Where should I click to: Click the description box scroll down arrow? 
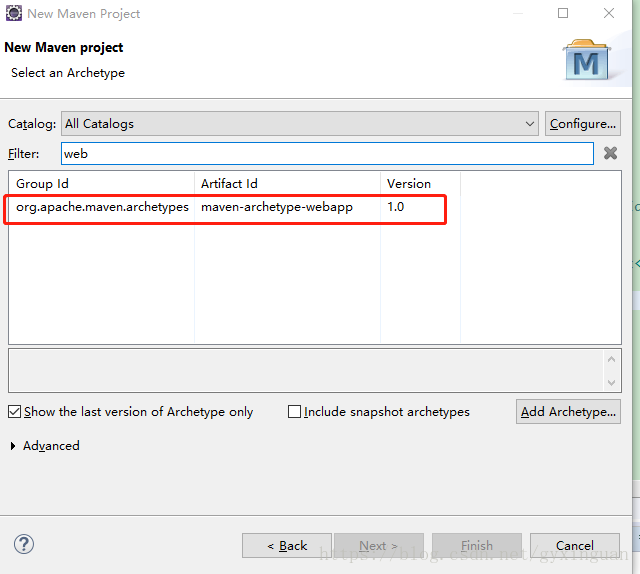pos(611,383)
